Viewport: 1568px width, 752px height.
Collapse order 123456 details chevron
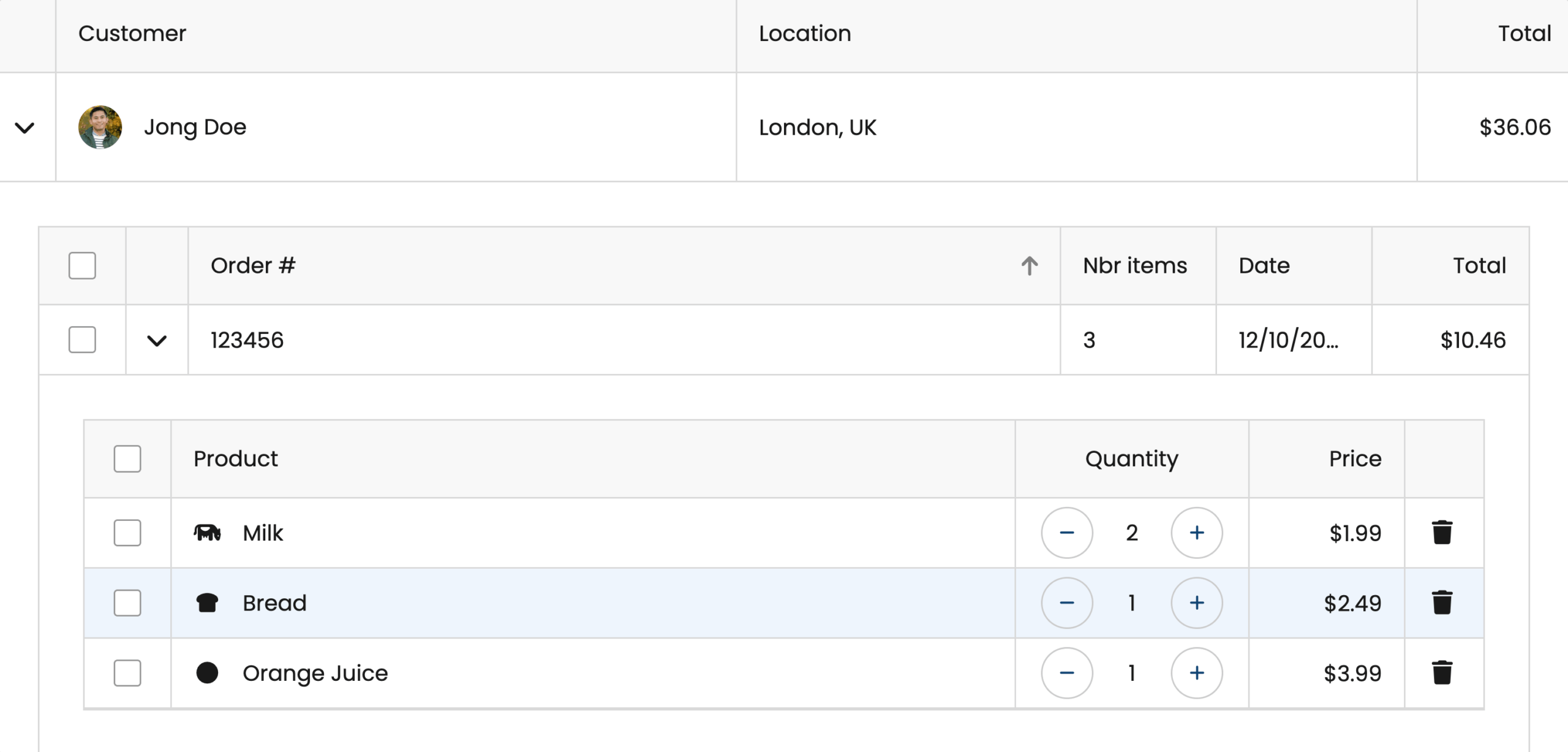157,340
